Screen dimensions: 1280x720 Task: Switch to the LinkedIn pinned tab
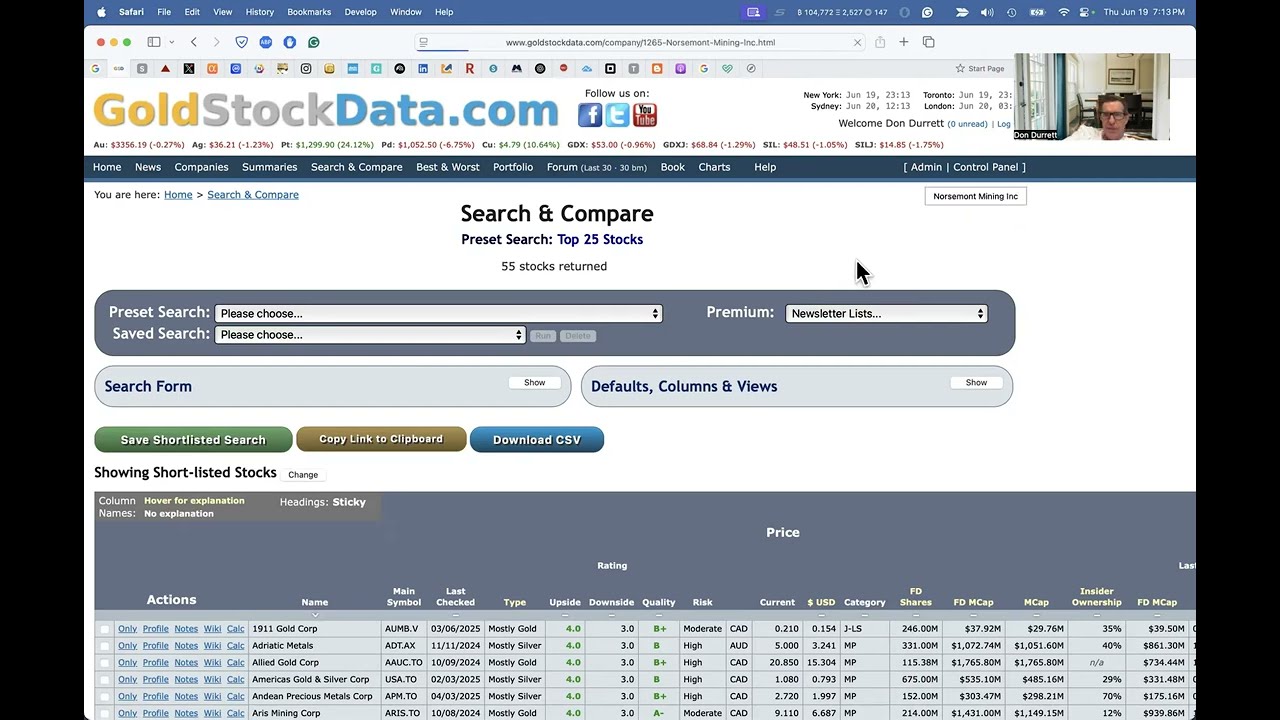point(423,69)
